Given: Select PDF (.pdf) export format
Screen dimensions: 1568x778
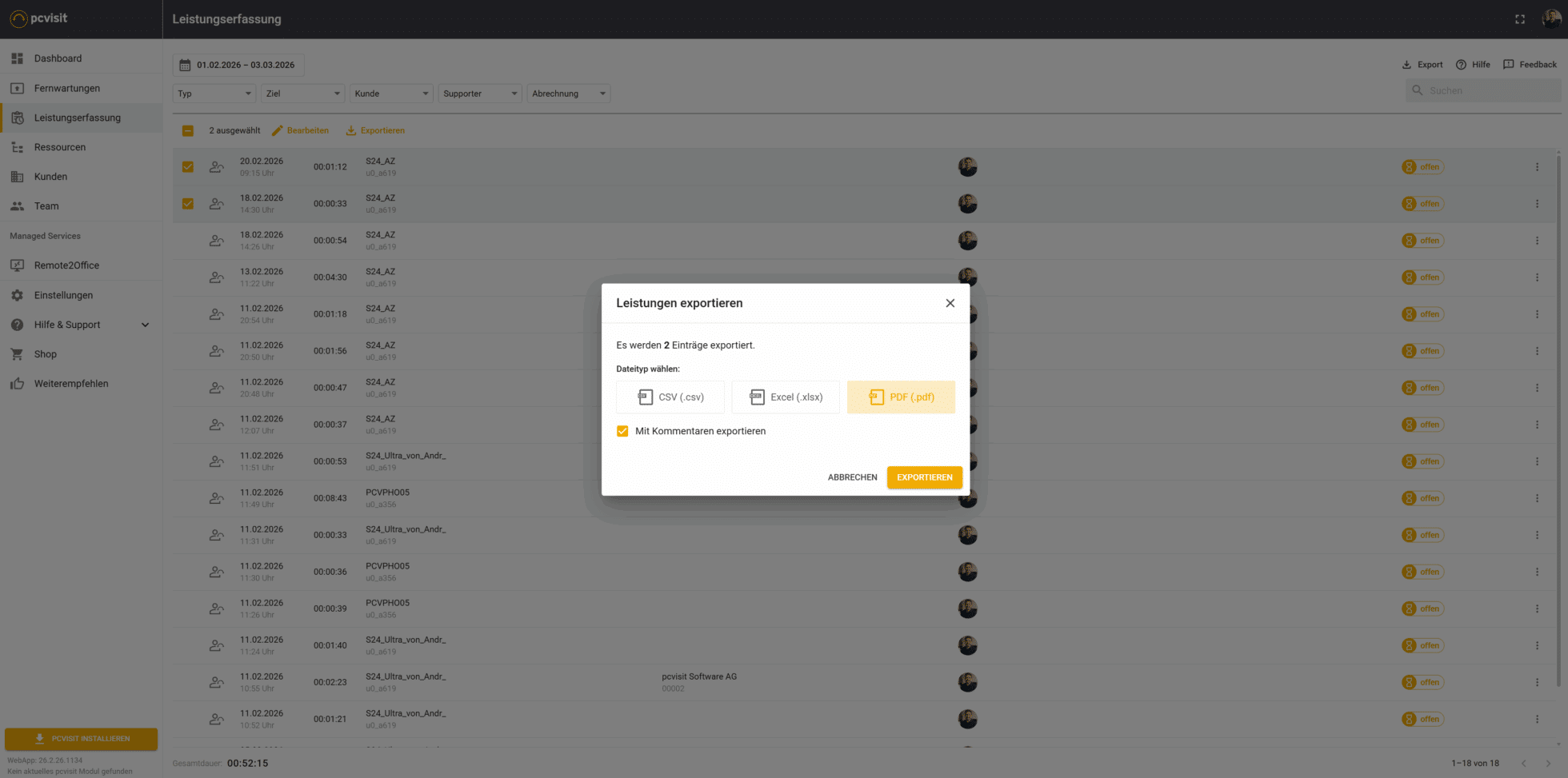Looking at the screenshot, I should pyautogui.click(x=901, y=397).
